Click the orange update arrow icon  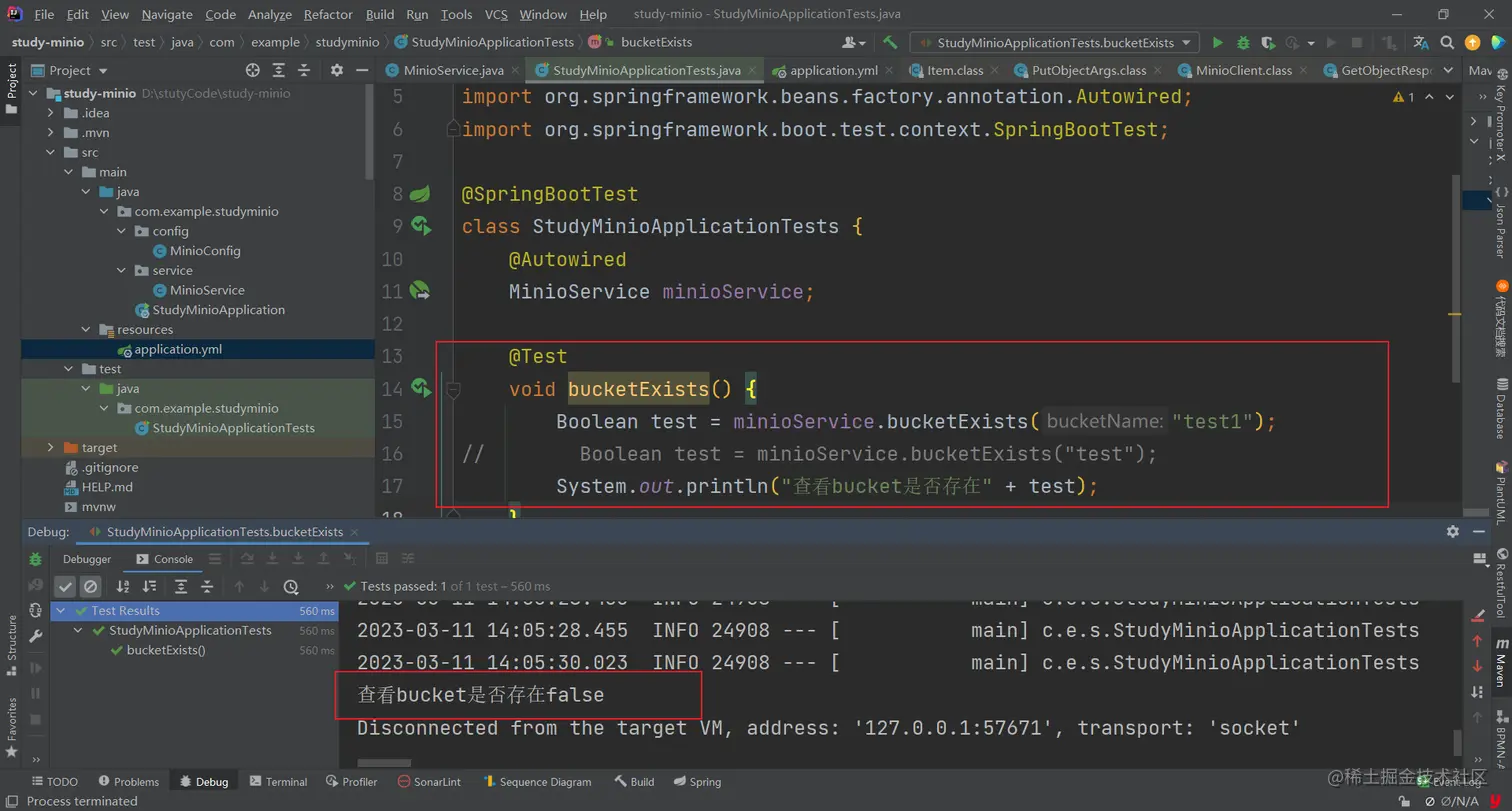(1472, 43)
